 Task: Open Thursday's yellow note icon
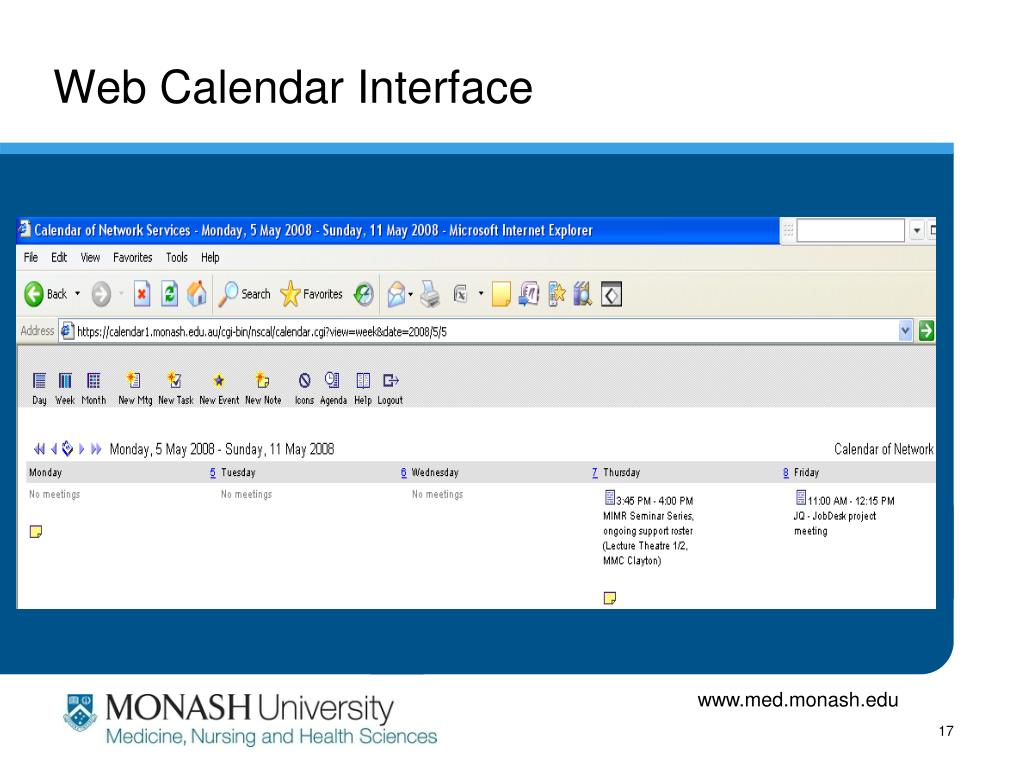610,598
